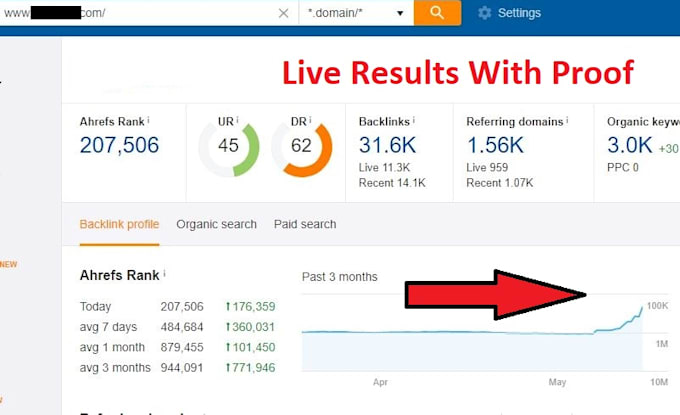Click the rank line peak near 100K
680x415 pixels.
[642, 308]
